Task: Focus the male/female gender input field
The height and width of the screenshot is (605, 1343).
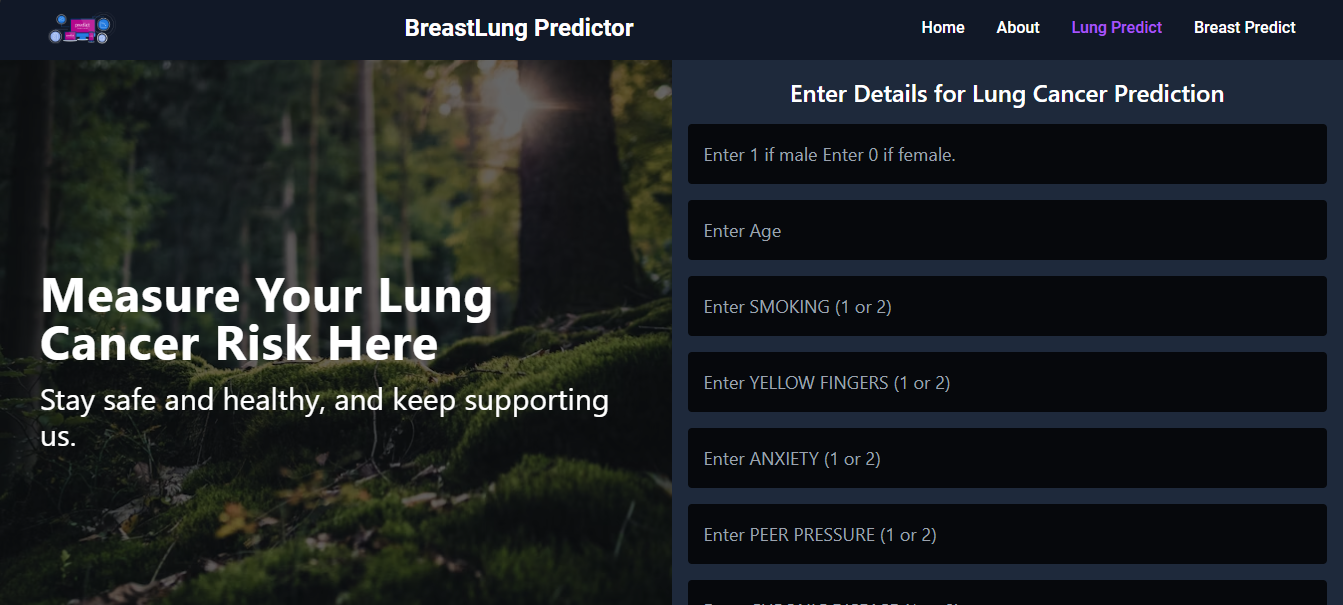Action: point(1006,154)
